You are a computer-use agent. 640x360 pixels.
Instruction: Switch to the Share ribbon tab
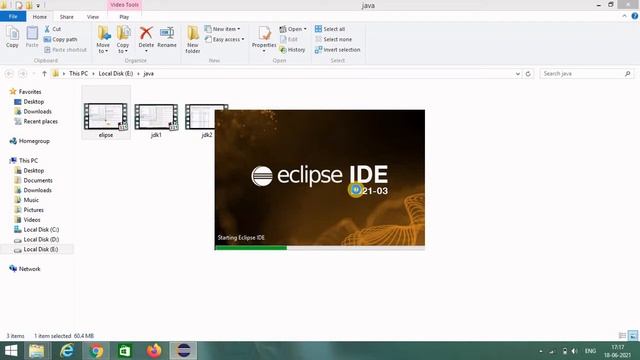click(67, 17)
